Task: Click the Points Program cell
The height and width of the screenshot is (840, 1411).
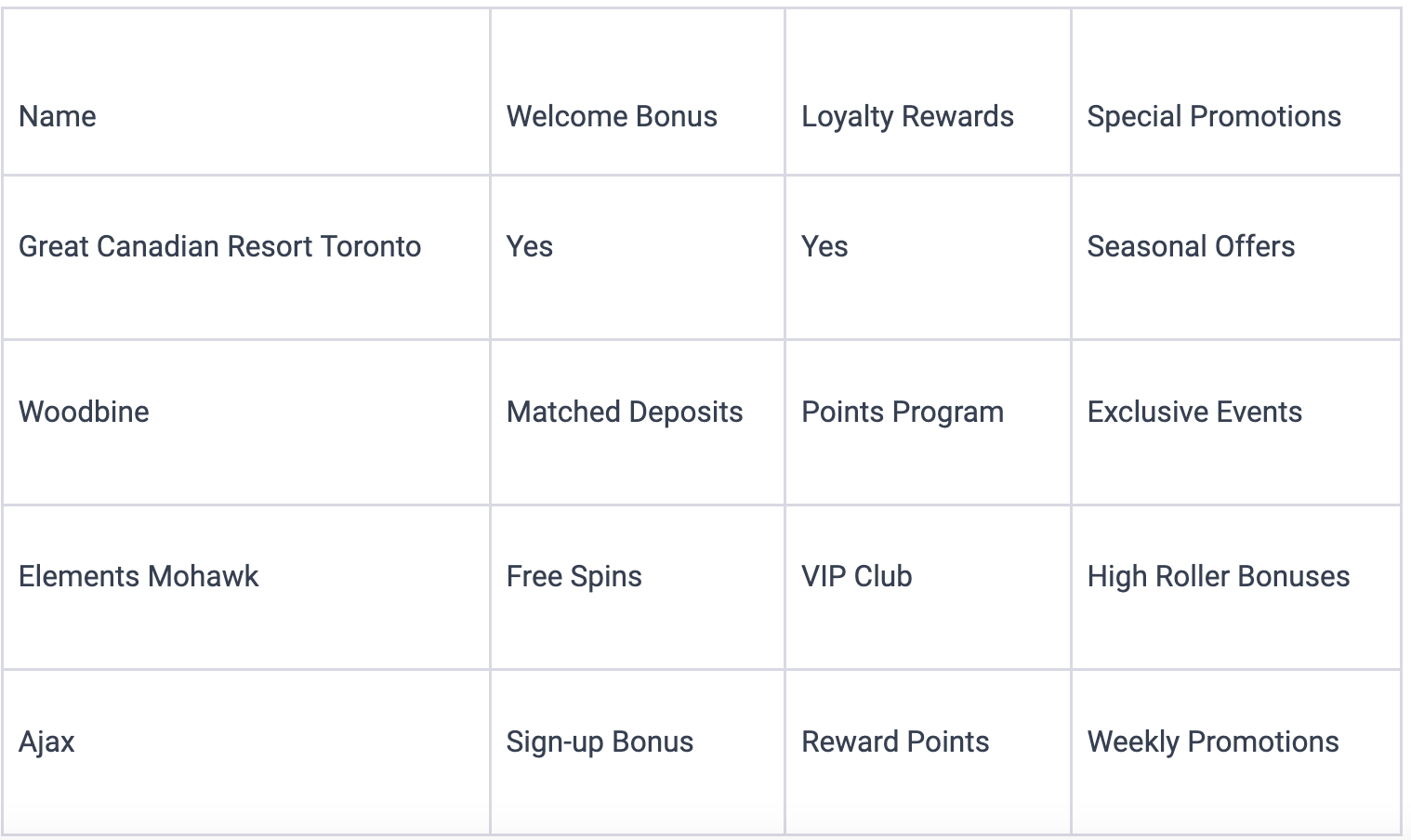Action: point(903,412)
